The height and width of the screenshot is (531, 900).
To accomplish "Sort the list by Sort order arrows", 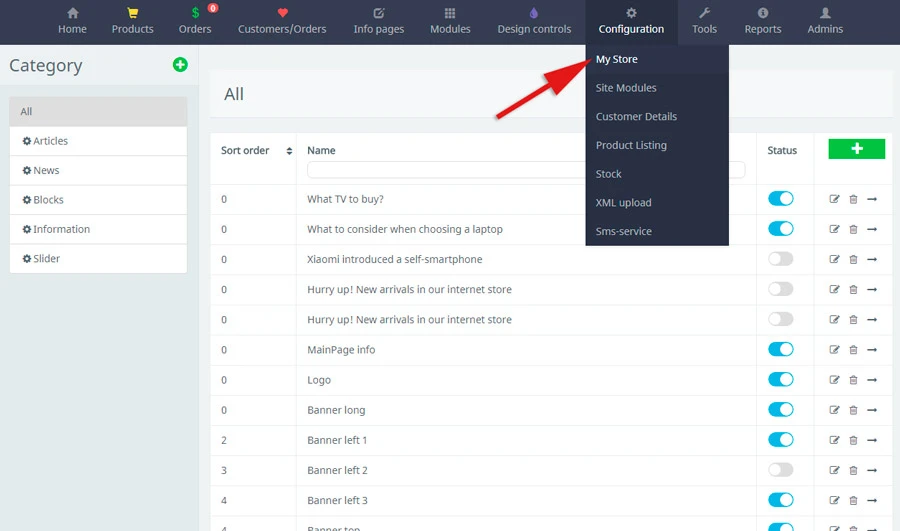I will (289, 151).
